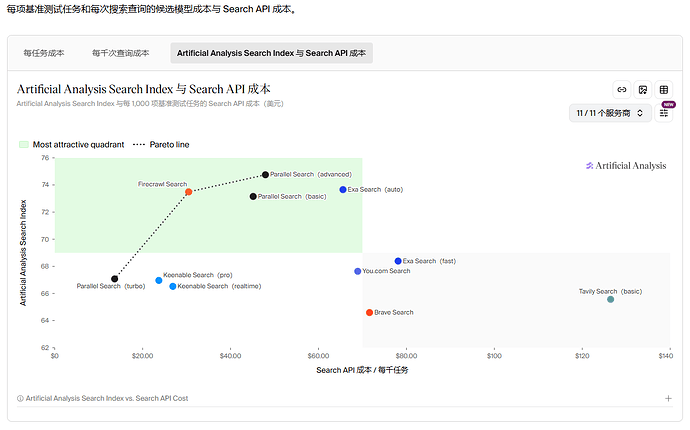Toggle Most attractive quadrant legend entry
The image size is (690, 430).
[x=72, y=144]
